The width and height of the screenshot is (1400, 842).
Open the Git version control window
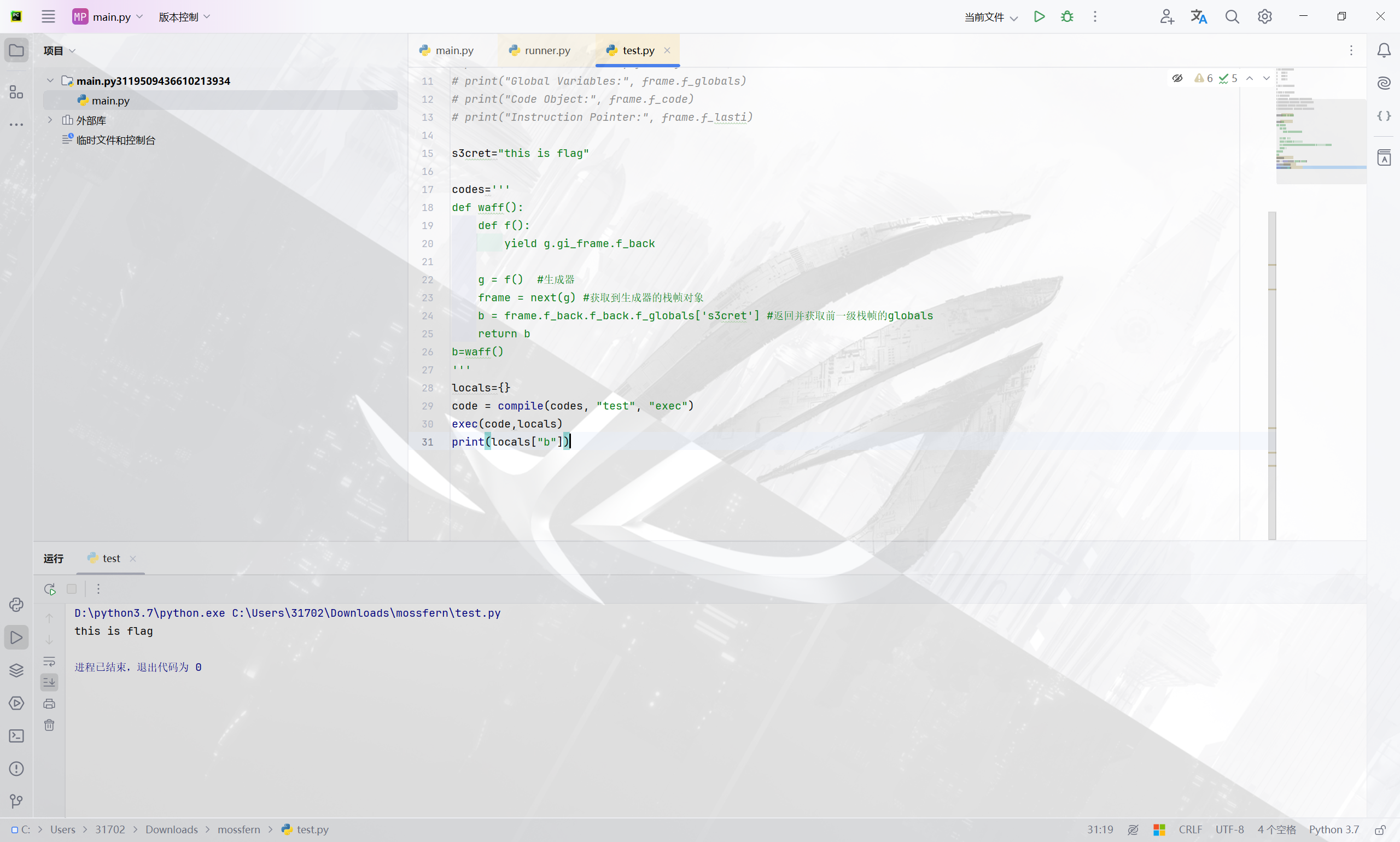16,801
